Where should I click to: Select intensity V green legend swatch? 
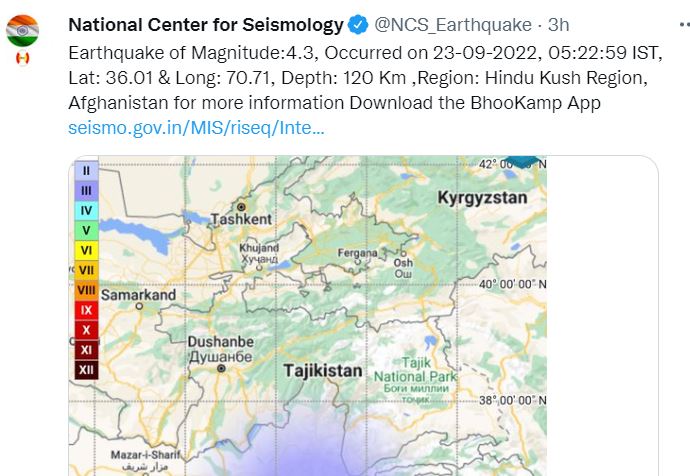point(86,230)
